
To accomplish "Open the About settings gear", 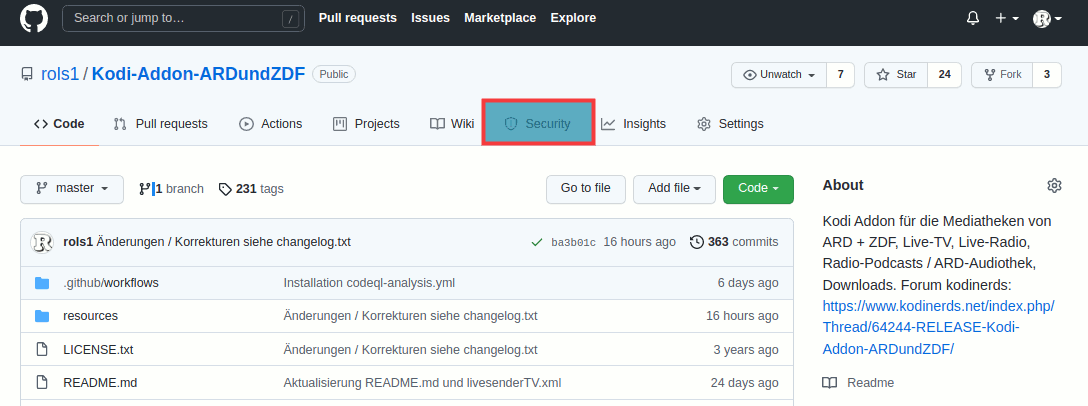I will coord(1054,185).
